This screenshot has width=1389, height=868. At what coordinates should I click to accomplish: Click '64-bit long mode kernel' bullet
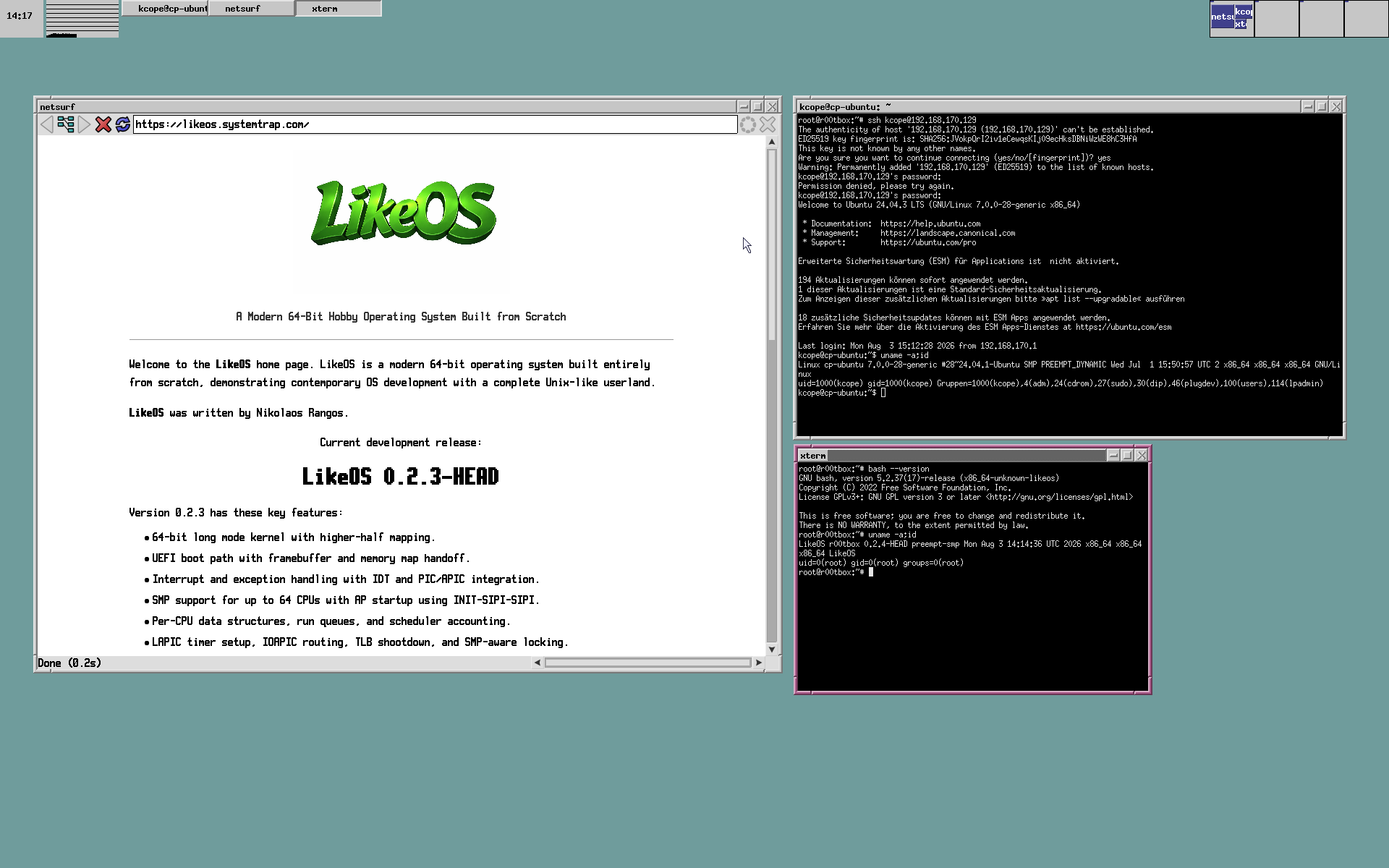tap(293, 537)
